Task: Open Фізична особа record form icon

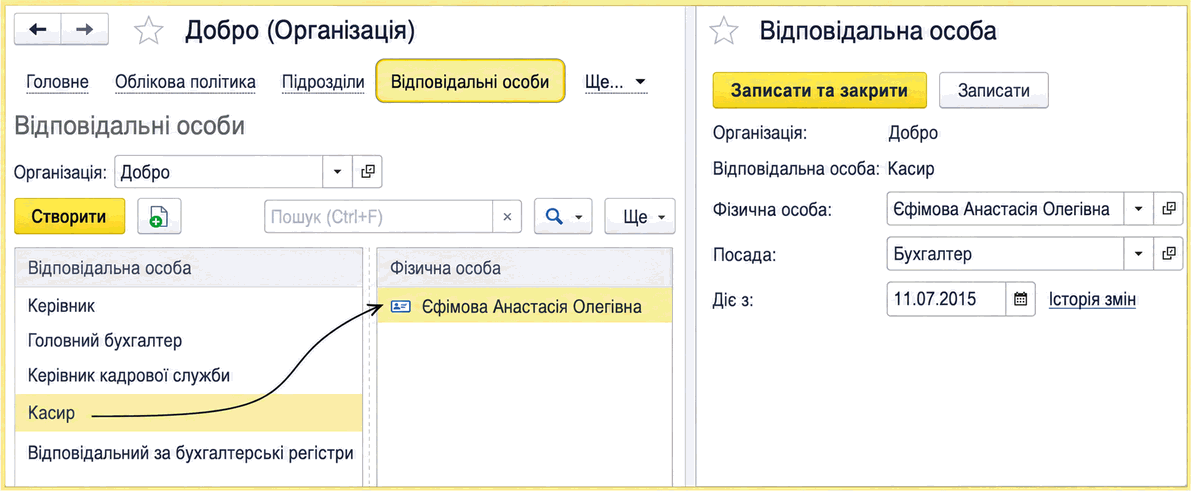Action: 1168,208
